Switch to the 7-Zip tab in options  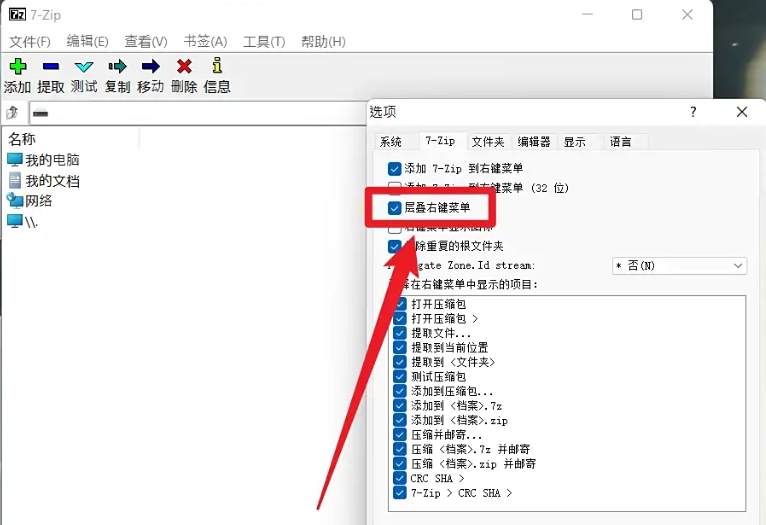click(x=441, y=141)
